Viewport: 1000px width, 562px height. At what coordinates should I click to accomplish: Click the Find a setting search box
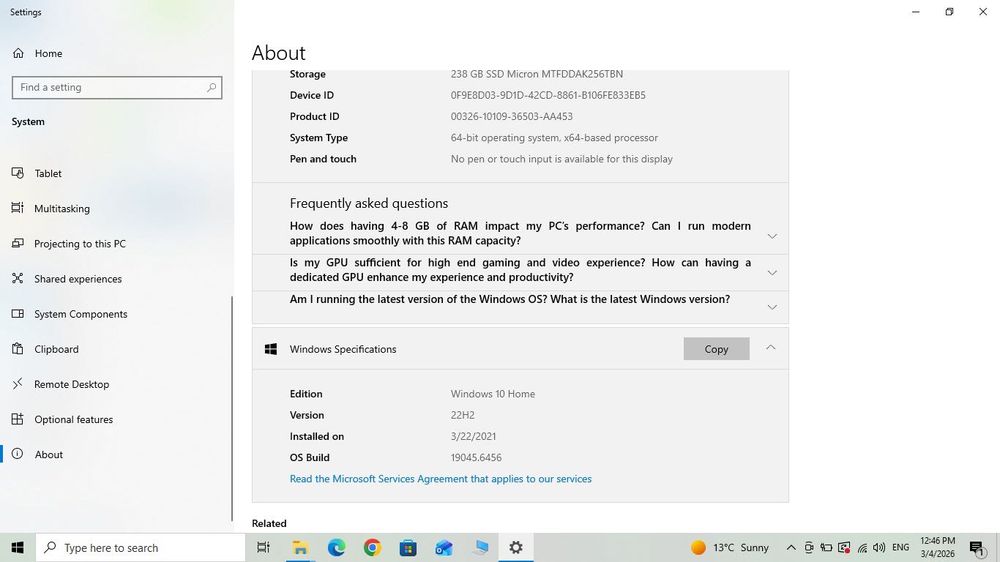pos(117,87)
